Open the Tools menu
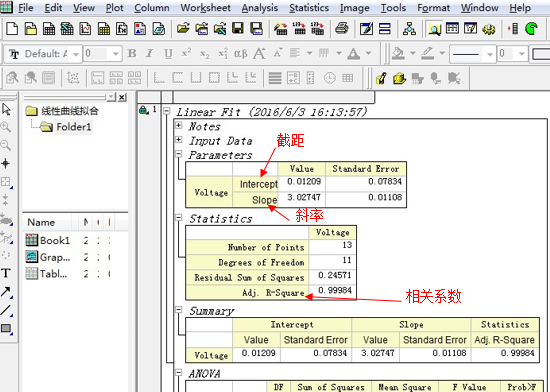This screenshot has width=550, height=392. (x=393, y=8)
